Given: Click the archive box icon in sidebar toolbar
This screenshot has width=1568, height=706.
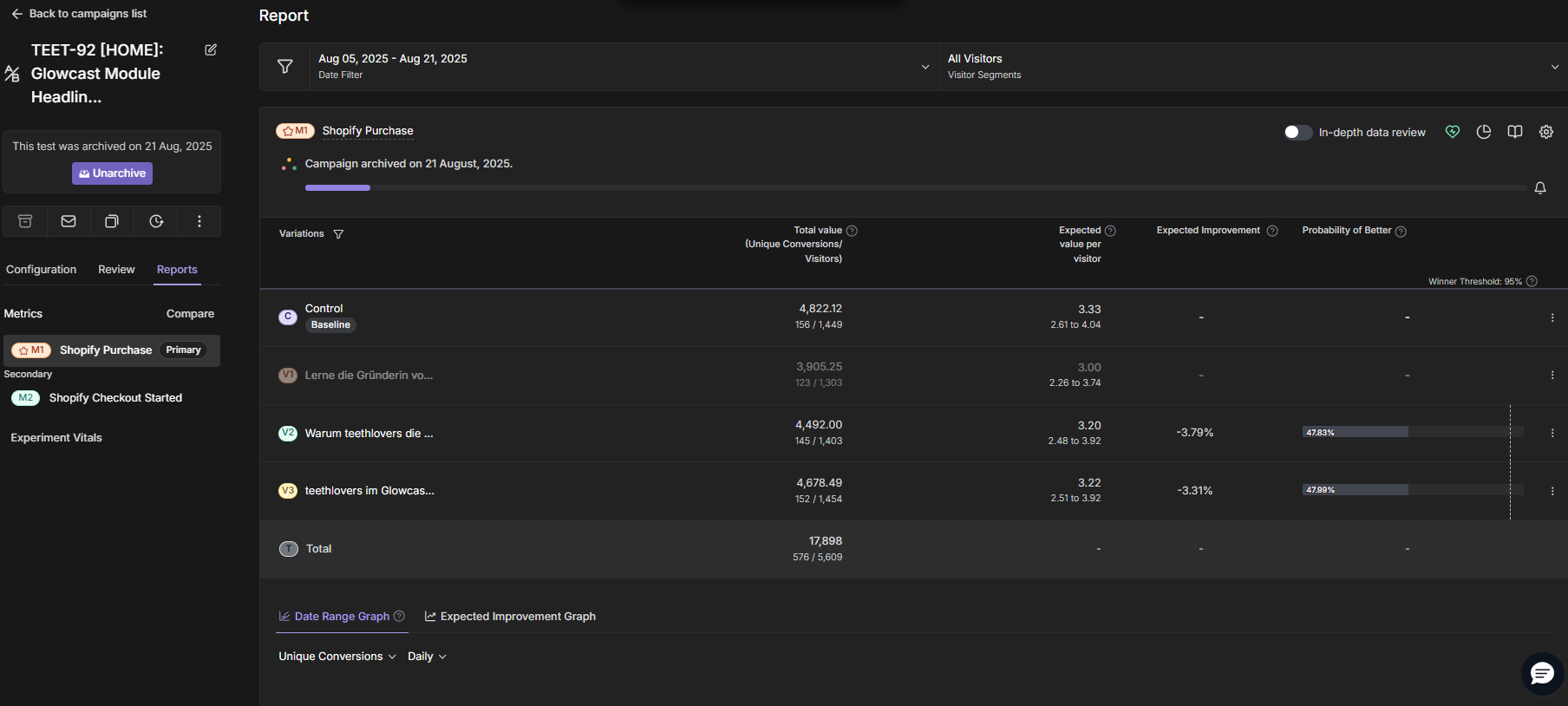Looking at the screenshot, I should pos(25,221).
